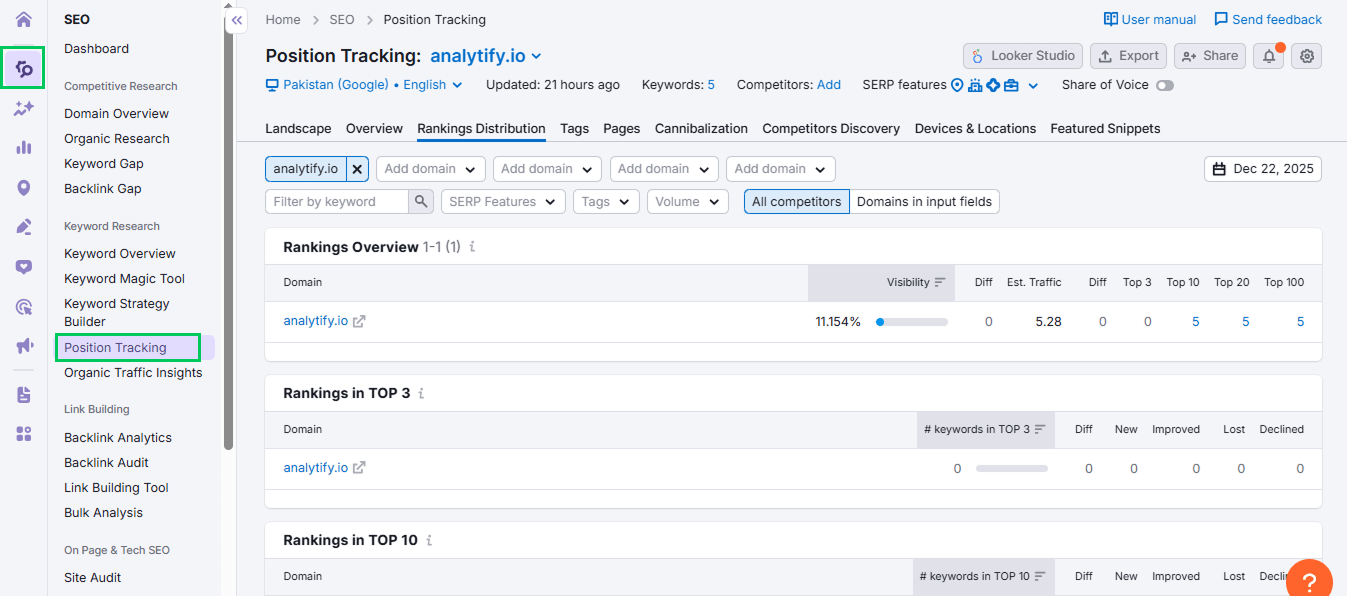Open the Competitors Discovery tab

click(x=830, y=129)
